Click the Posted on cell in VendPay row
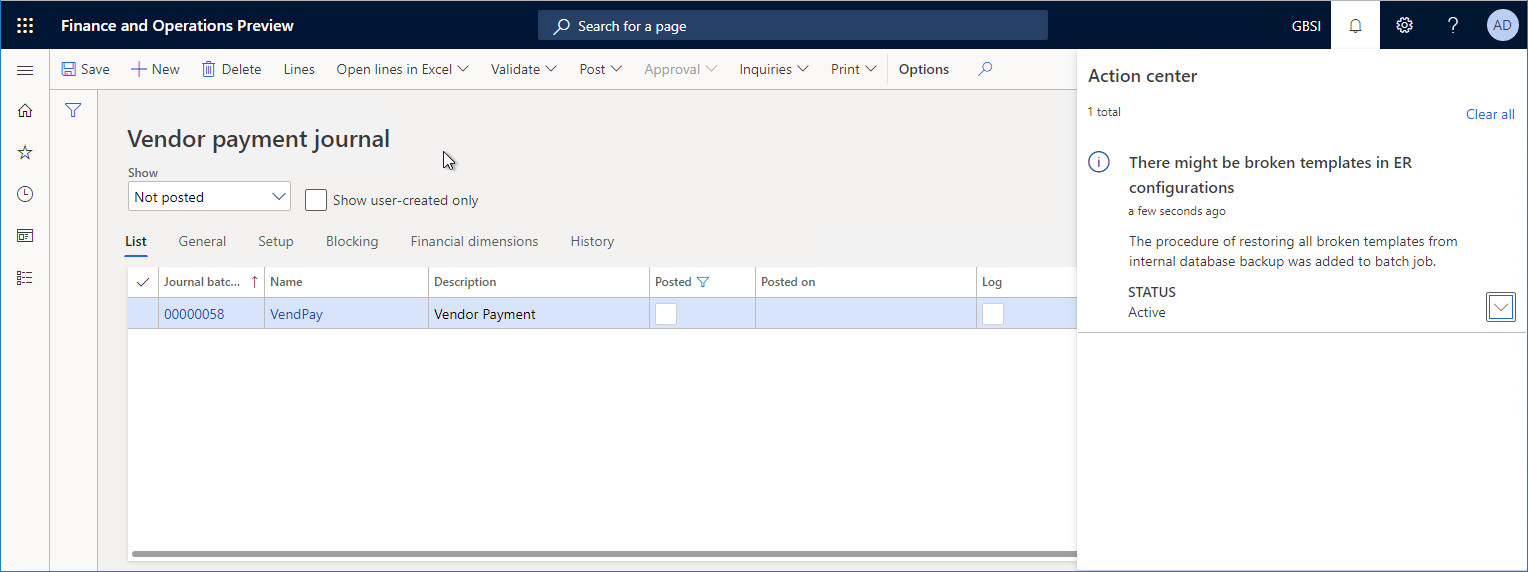The width and height of the screenshot is (1528, 572). point(866,314)
